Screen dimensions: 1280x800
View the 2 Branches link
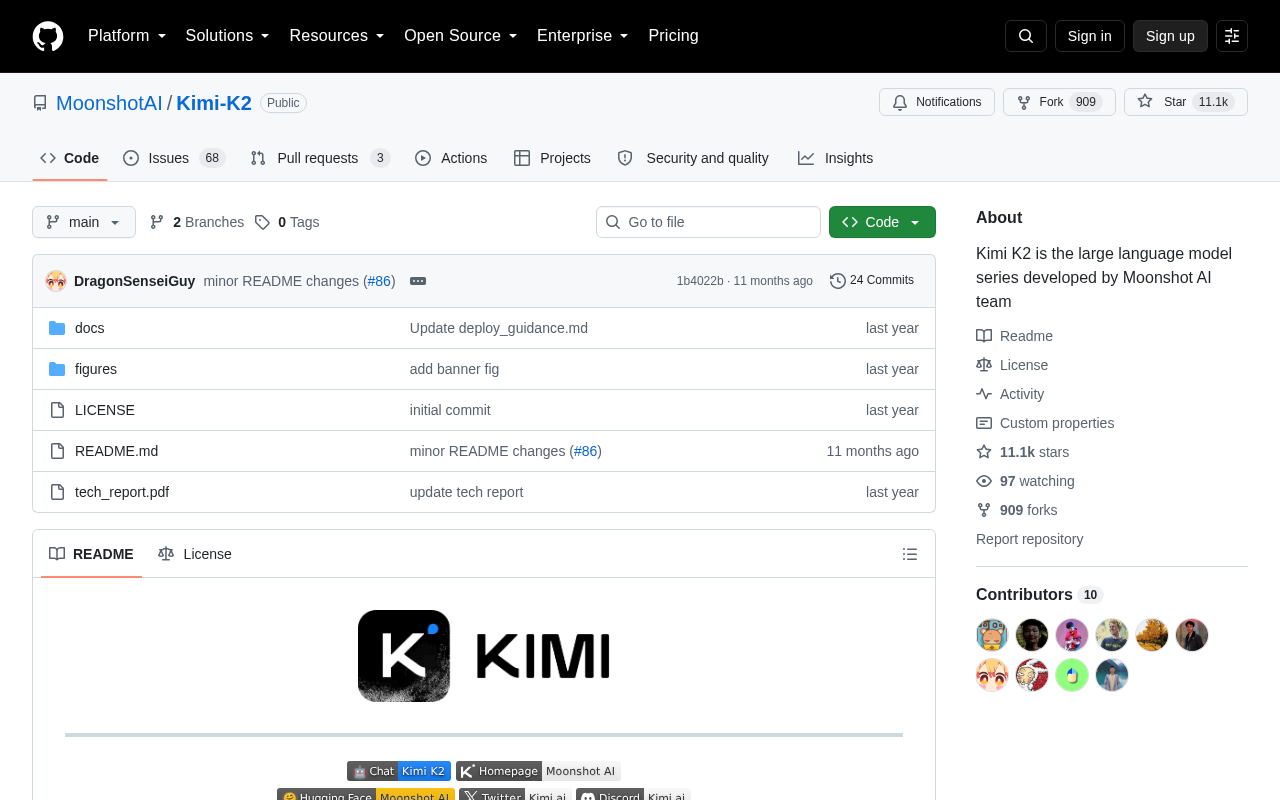coord(197,222)
